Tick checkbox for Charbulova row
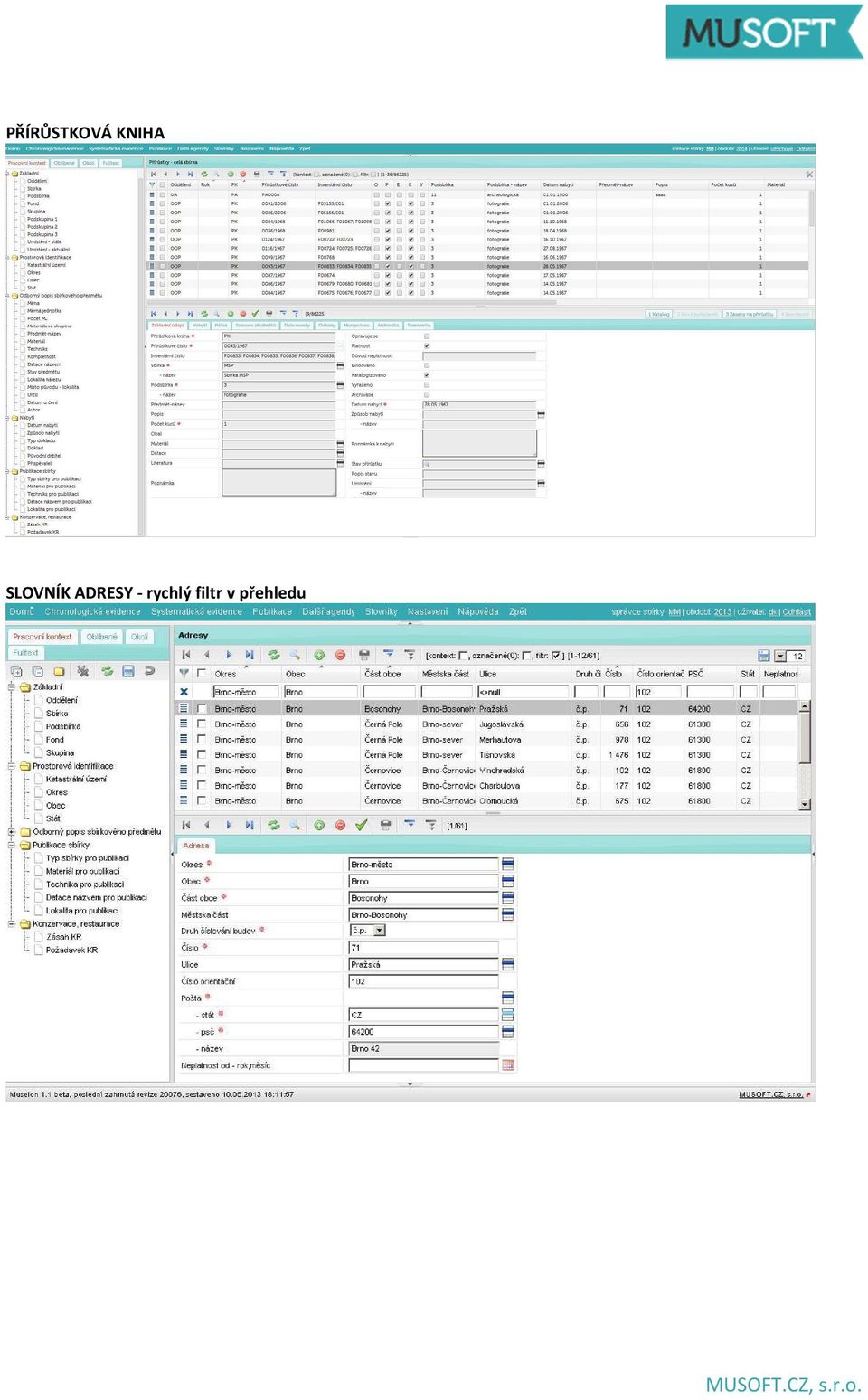 click(202, 786)
